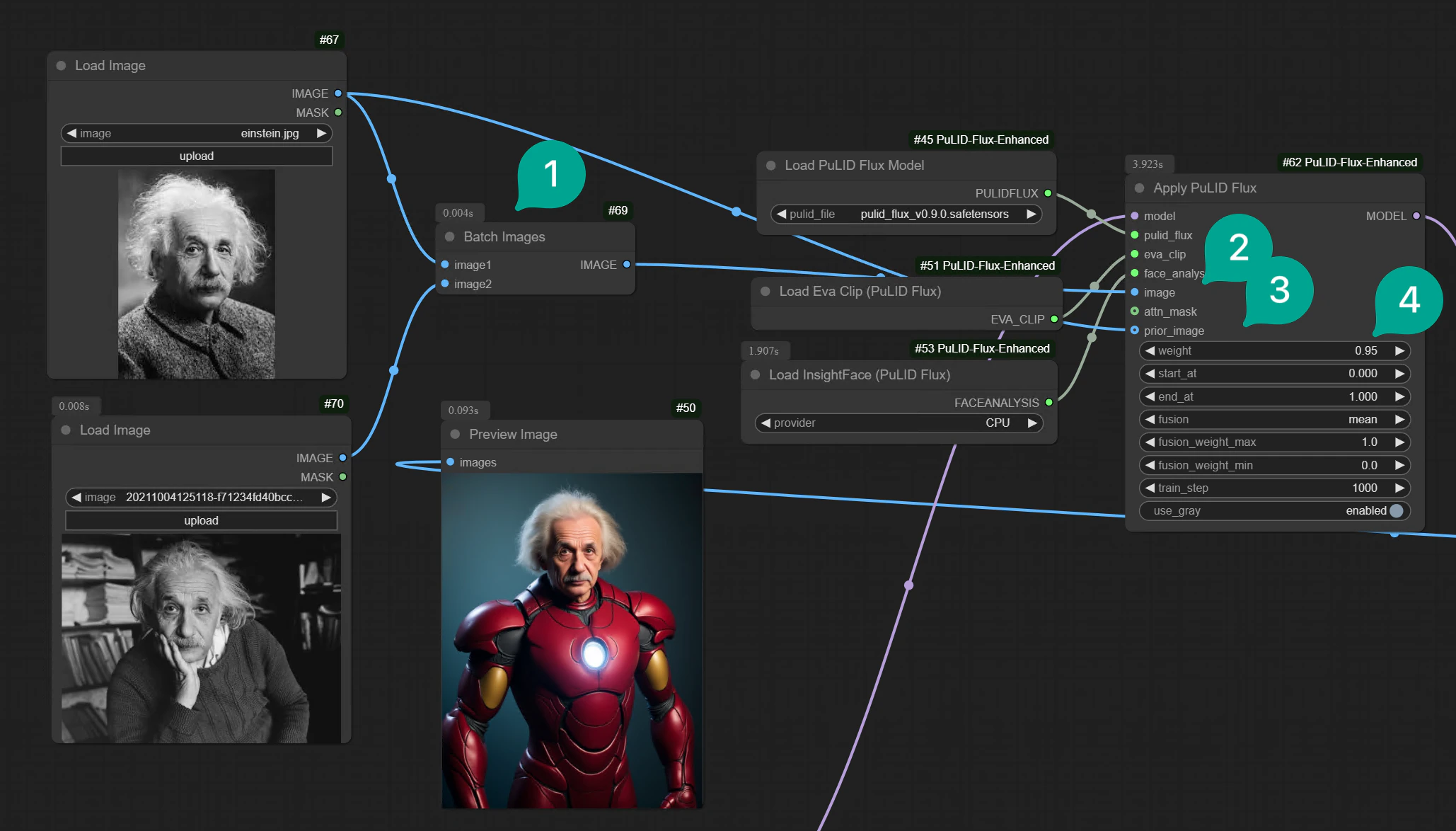Click the FACEANALYSIS output slot dot
Screen dimensions: 1456x831
click(x=1048, y=403)
